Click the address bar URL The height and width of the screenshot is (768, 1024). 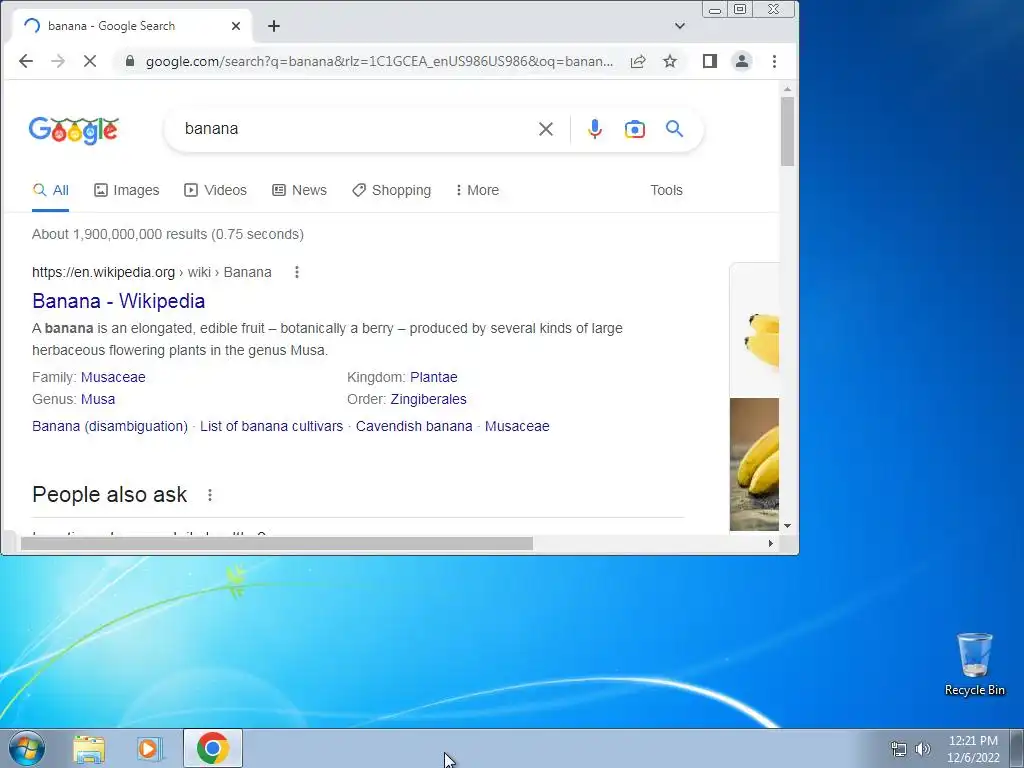click(379, 61)
